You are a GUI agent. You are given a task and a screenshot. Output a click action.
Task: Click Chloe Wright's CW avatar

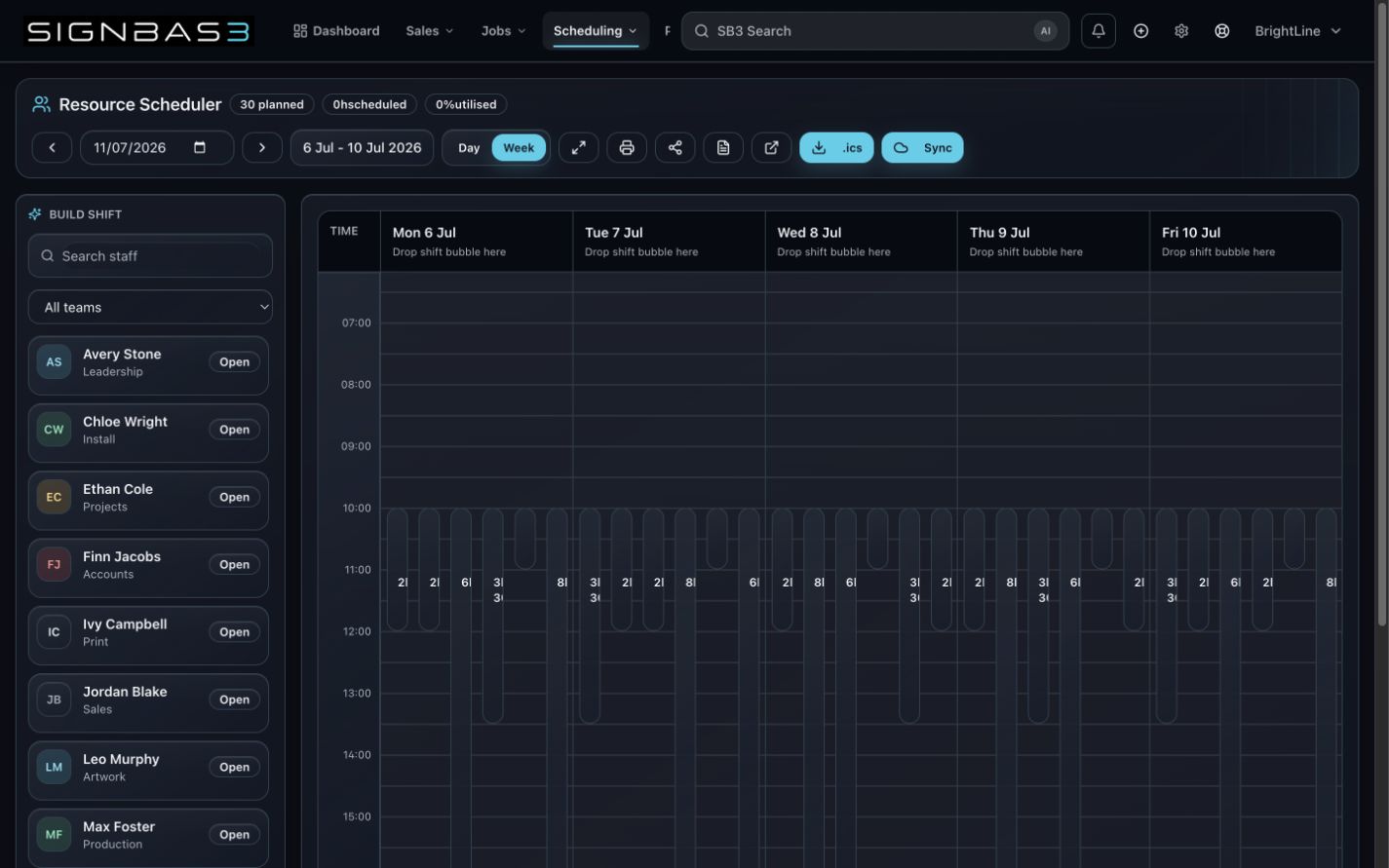(54, 429)
